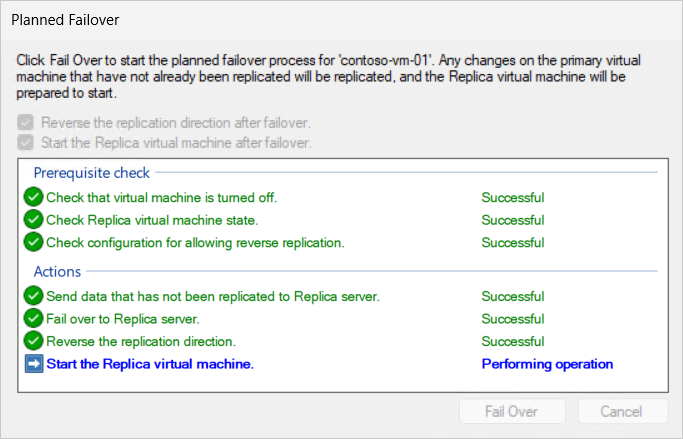Click the 'Performing operation' status text
The width and height of the screenshot is (683, 439).
(546, 364)
